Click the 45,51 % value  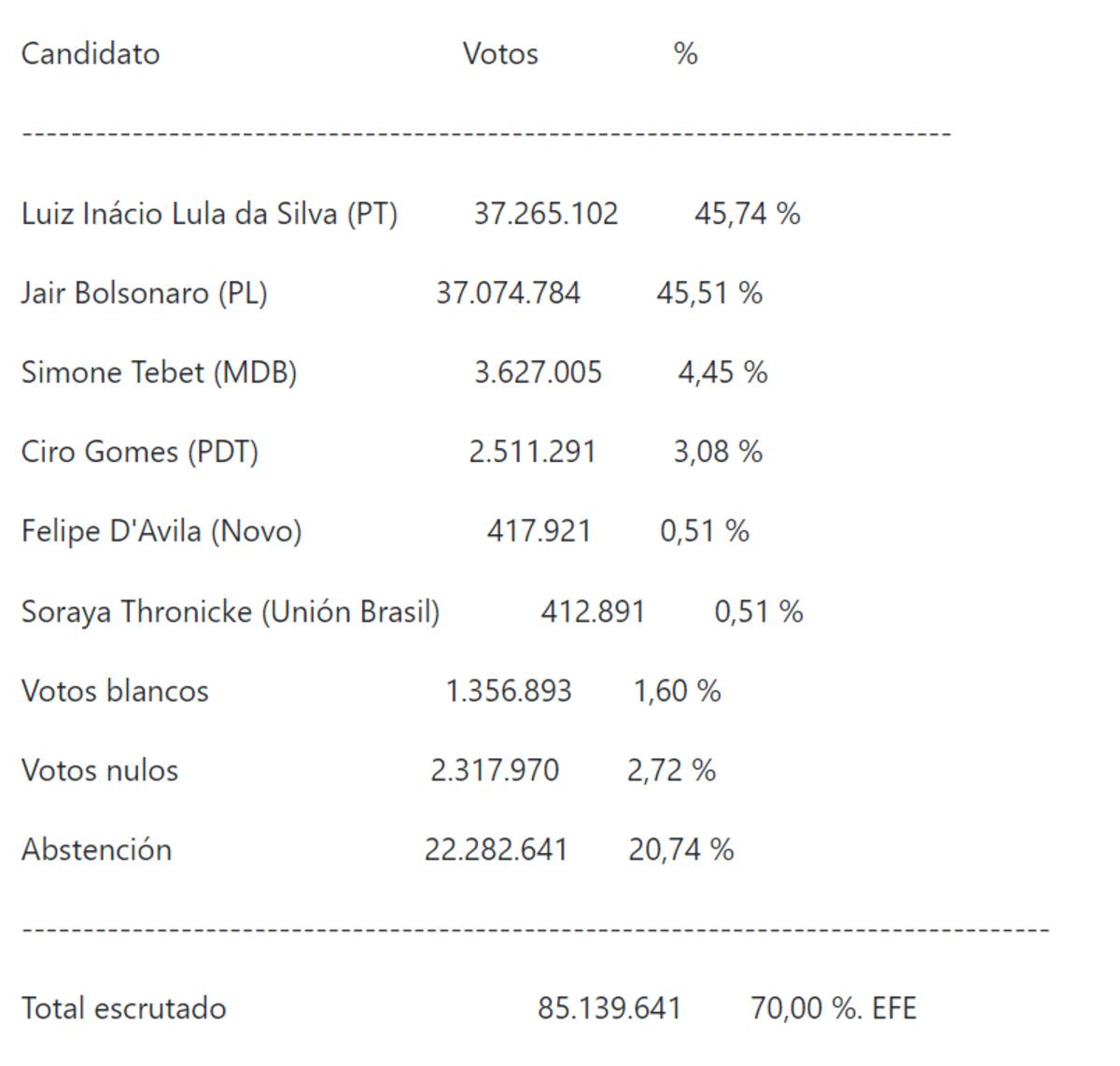[709, 293]
